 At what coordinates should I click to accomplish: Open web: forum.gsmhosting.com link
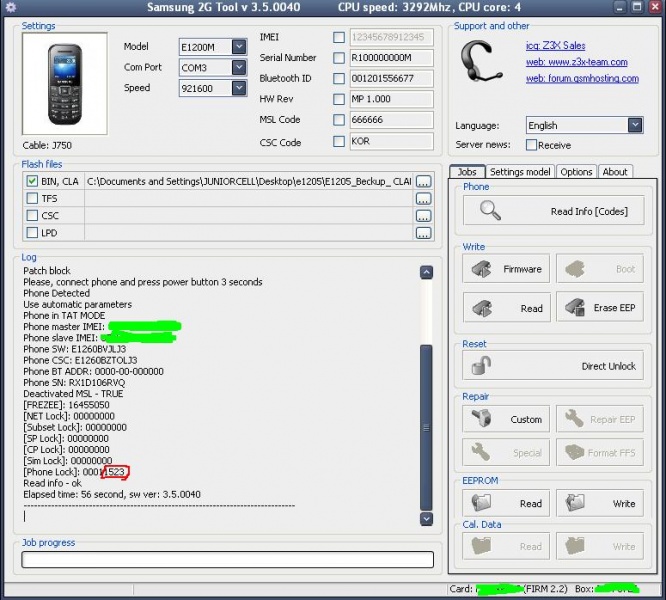(582, 78)
